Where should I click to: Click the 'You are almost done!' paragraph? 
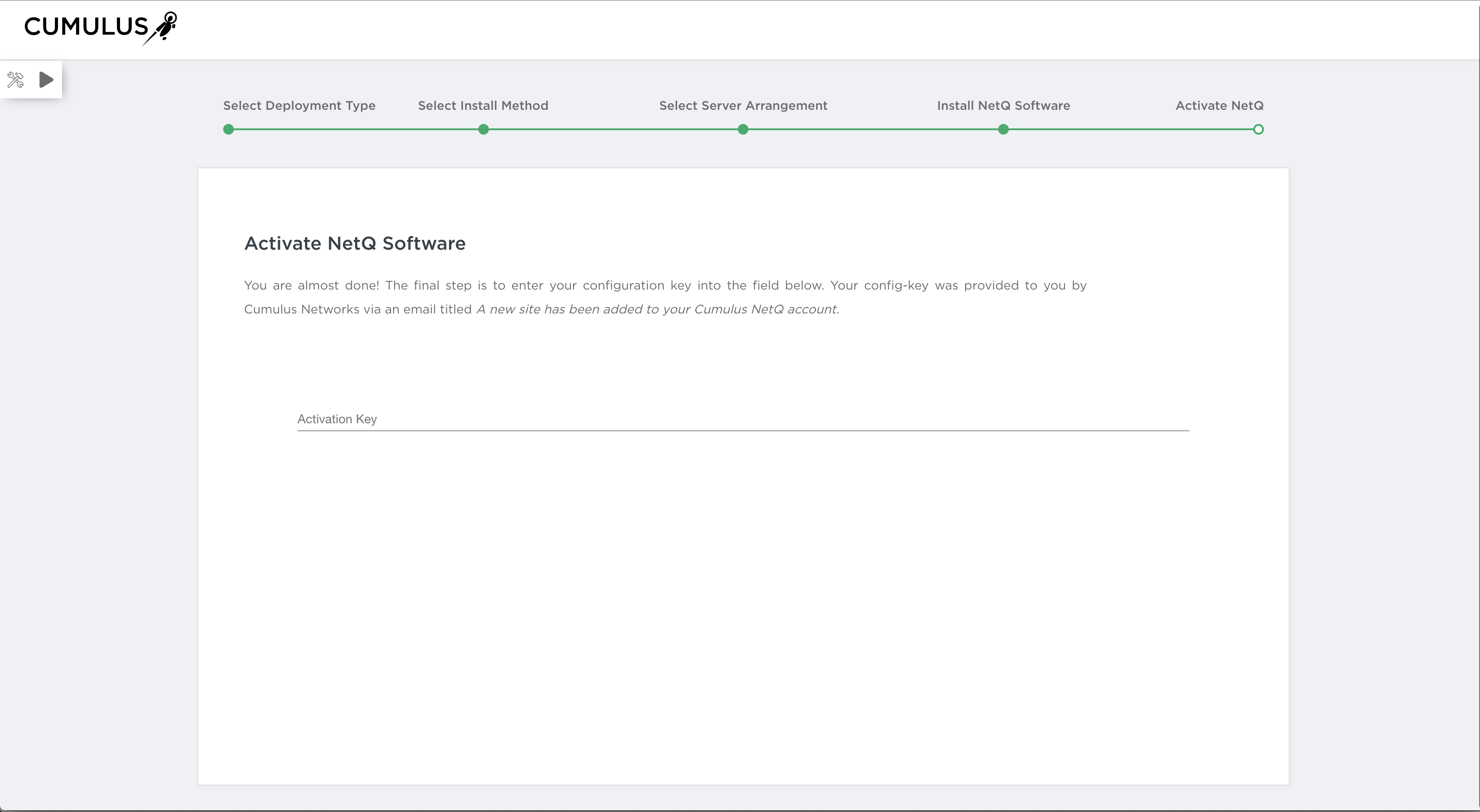[665, 286]
